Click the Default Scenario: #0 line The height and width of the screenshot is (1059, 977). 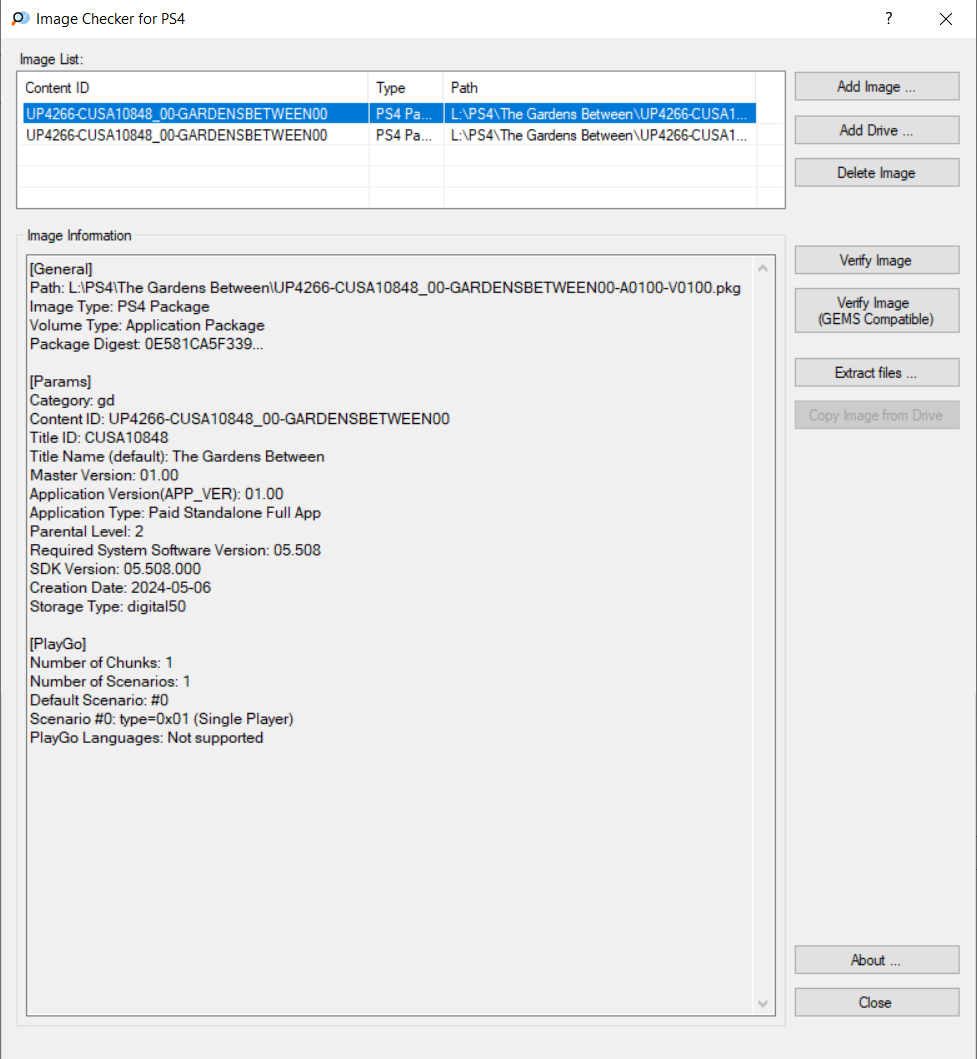tap(99, 700)
